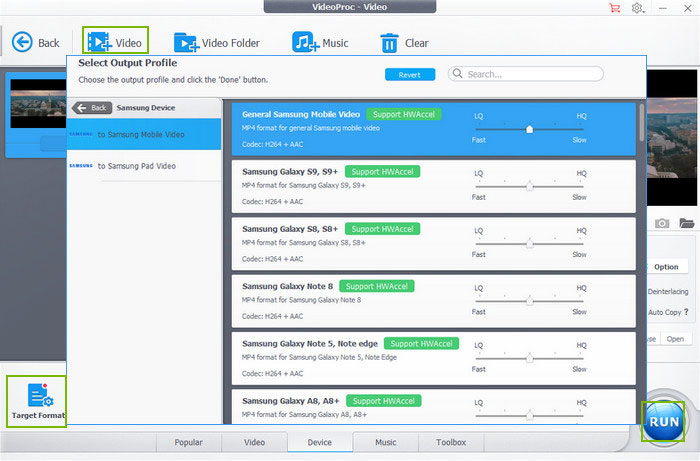Clear the file list with Clear
700x461 pixels.
pos(404,43)
